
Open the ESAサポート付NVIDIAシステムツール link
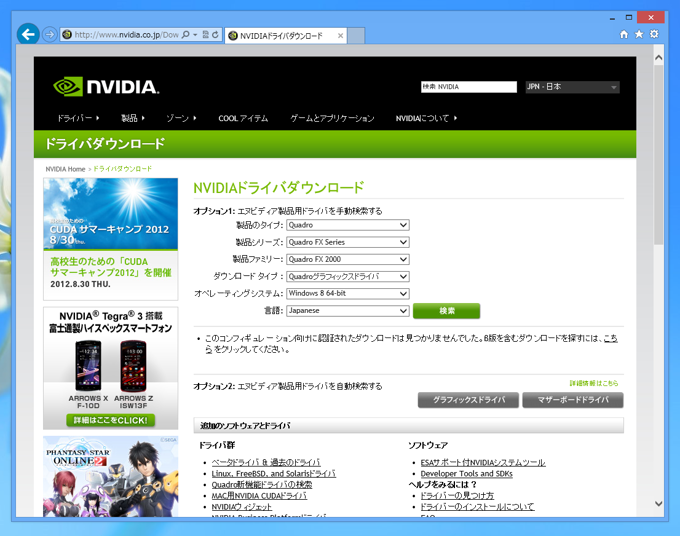[483, 462]
